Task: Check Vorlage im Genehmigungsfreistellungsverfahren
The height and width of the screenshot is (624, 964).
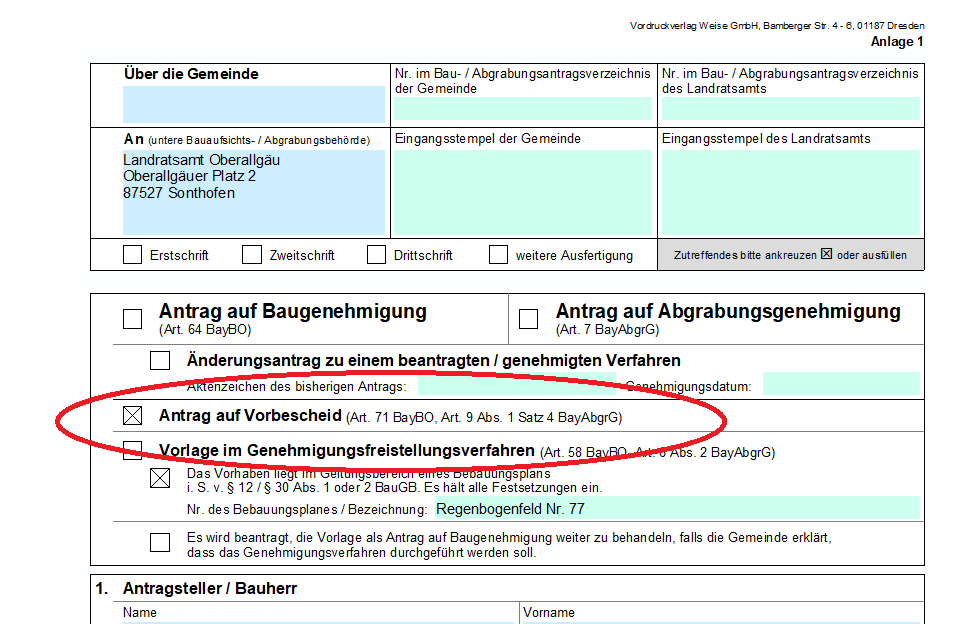Action: point(131,451)
